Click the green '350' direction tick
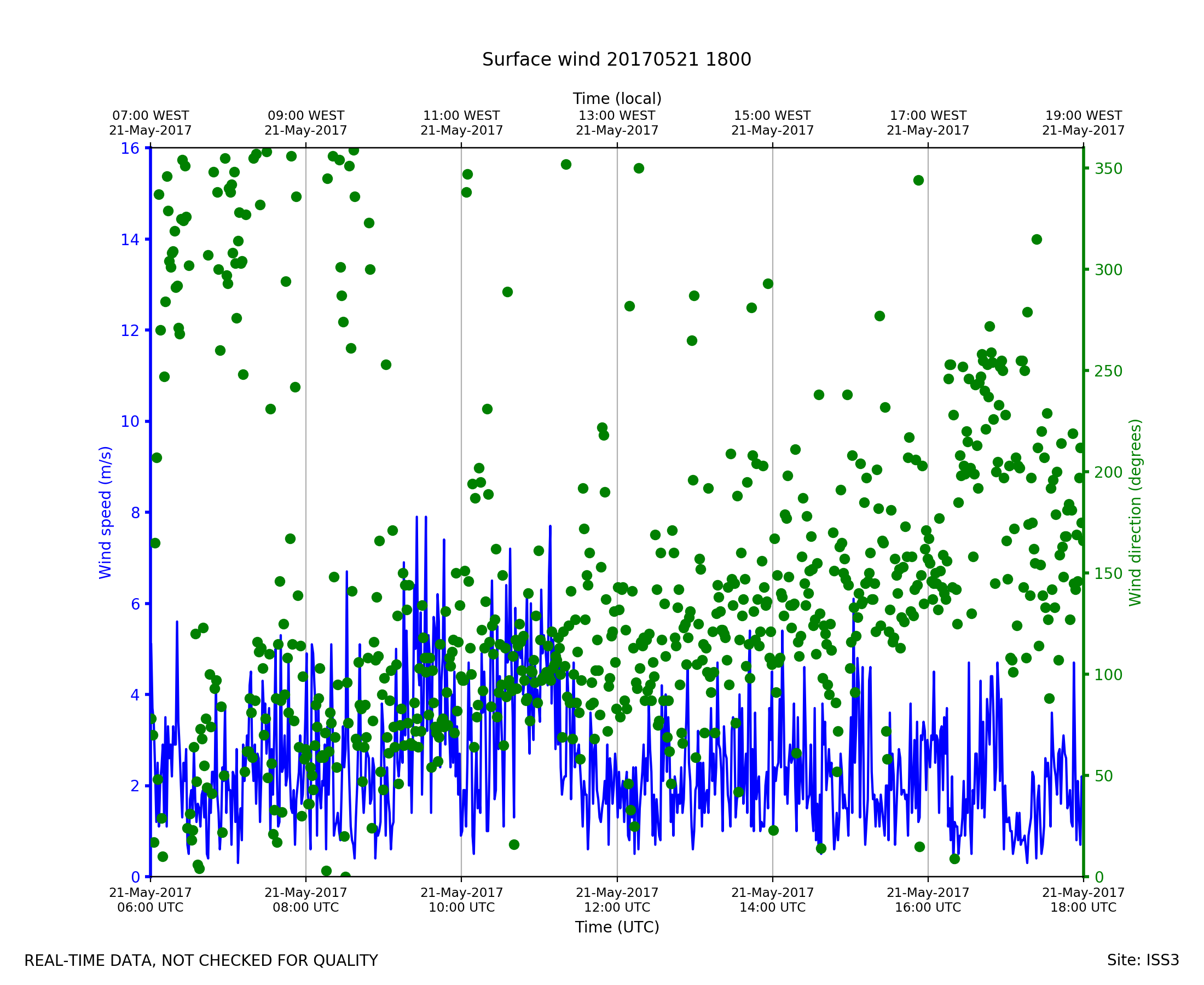The width and height of the screenshot is (1204, 985). coord(1109,169)
